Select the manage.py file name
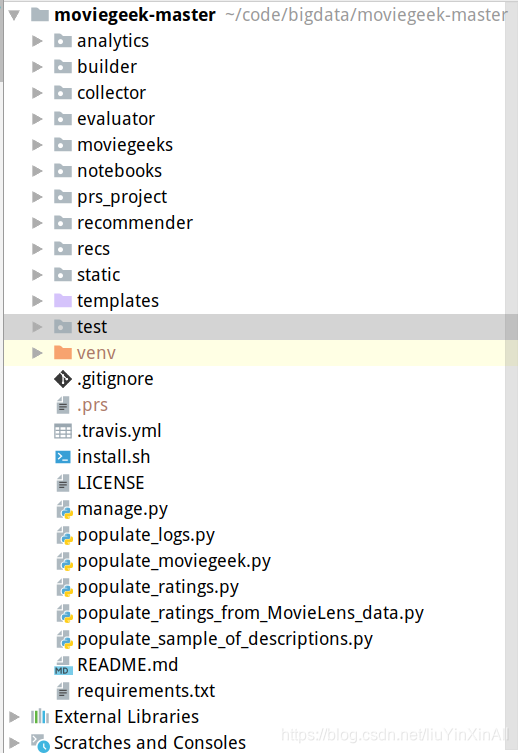Viewport: 518px width, 753px height. (x=122, y=509)
